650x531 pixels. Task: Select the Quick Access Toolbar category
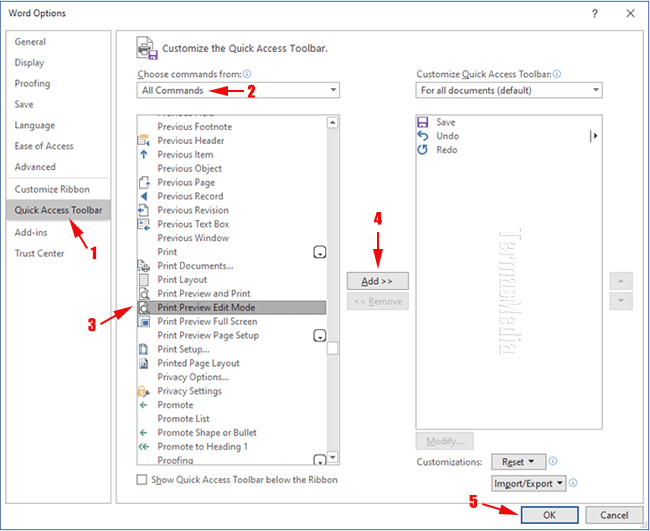[x=58, y=210]
